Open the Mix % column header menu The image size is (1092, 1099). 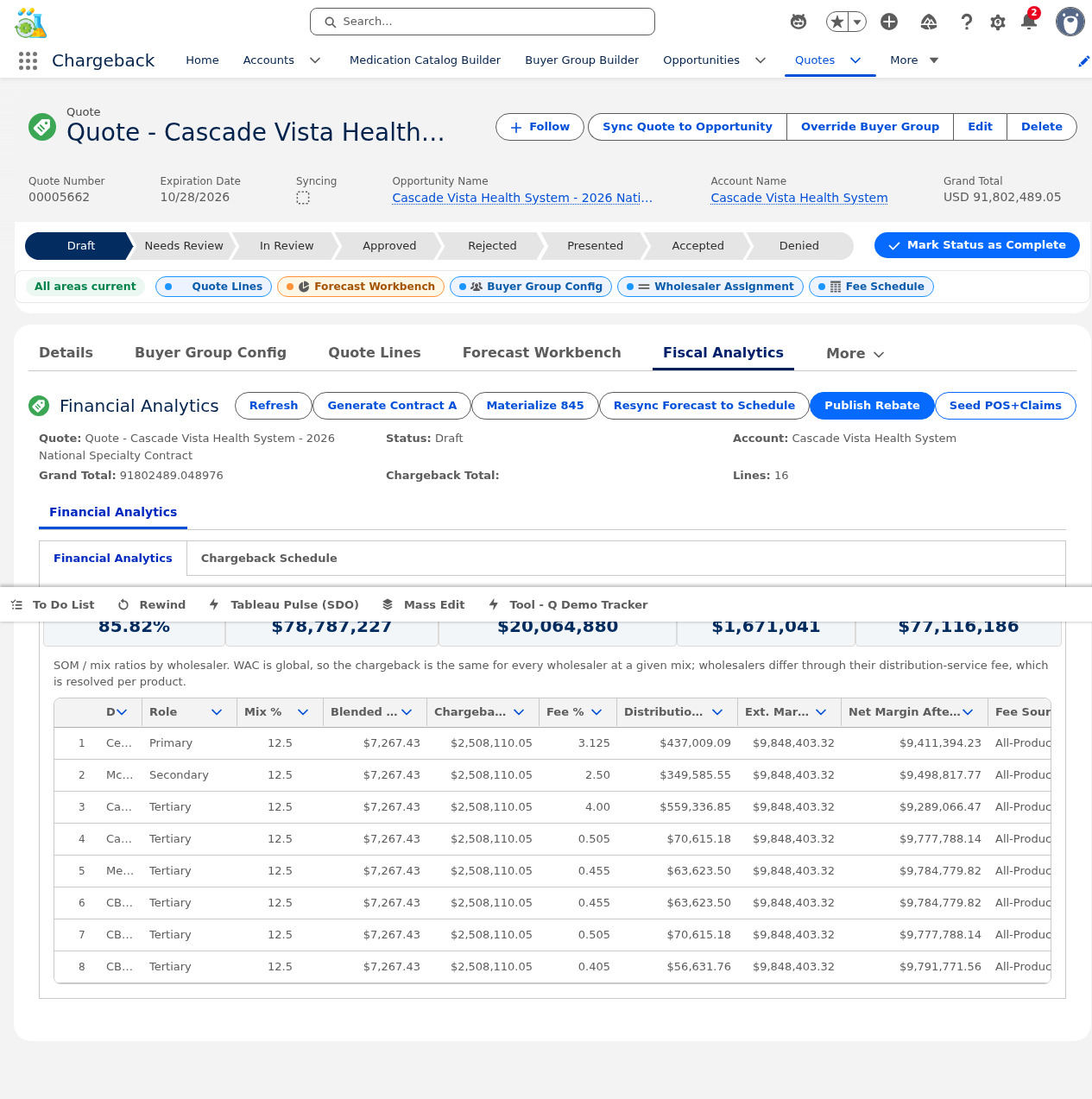click(x=303, y=712)
